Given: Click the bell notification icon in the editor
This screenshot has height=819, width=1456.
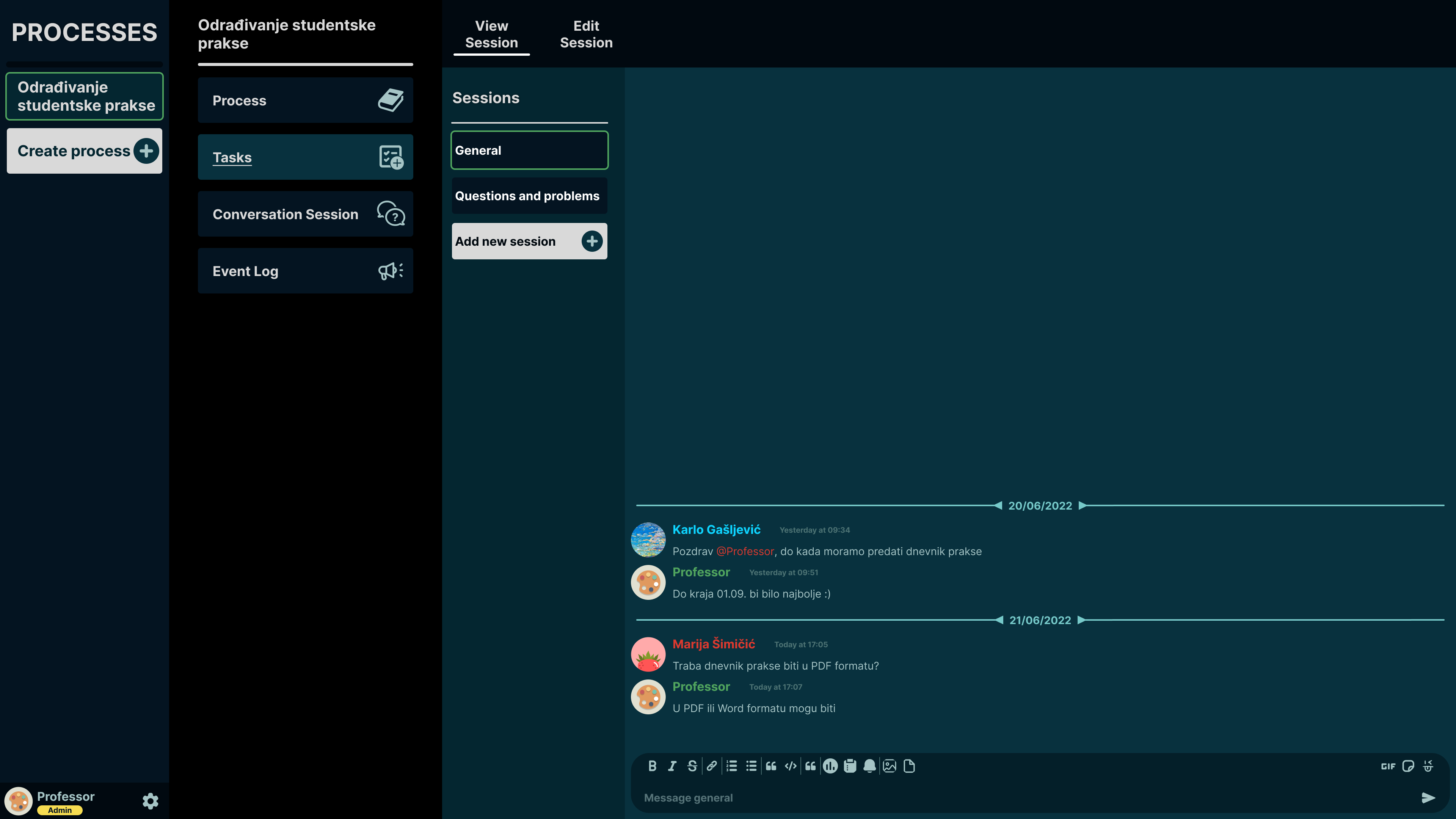Looking at the screenshot, I should [x=869, y=766].
